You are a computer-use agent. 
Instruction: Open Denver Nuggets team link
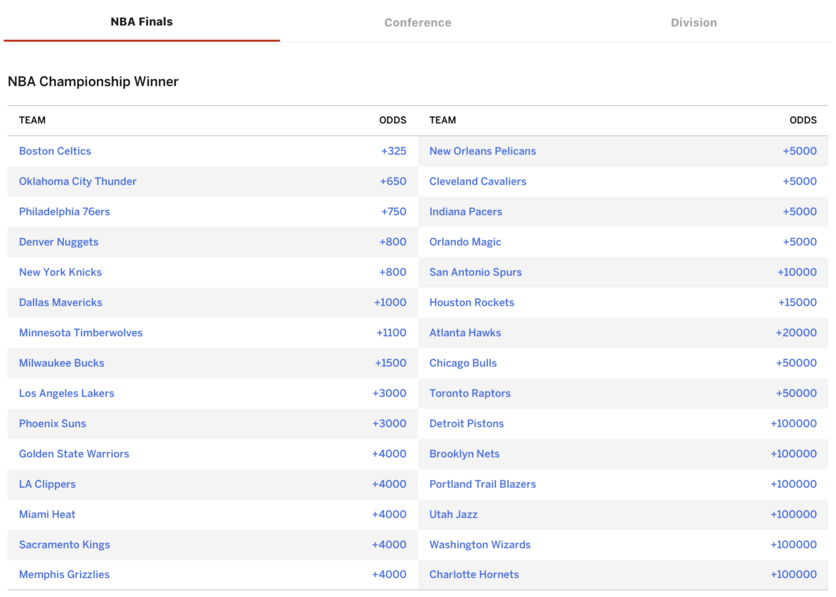click(59, 242)
